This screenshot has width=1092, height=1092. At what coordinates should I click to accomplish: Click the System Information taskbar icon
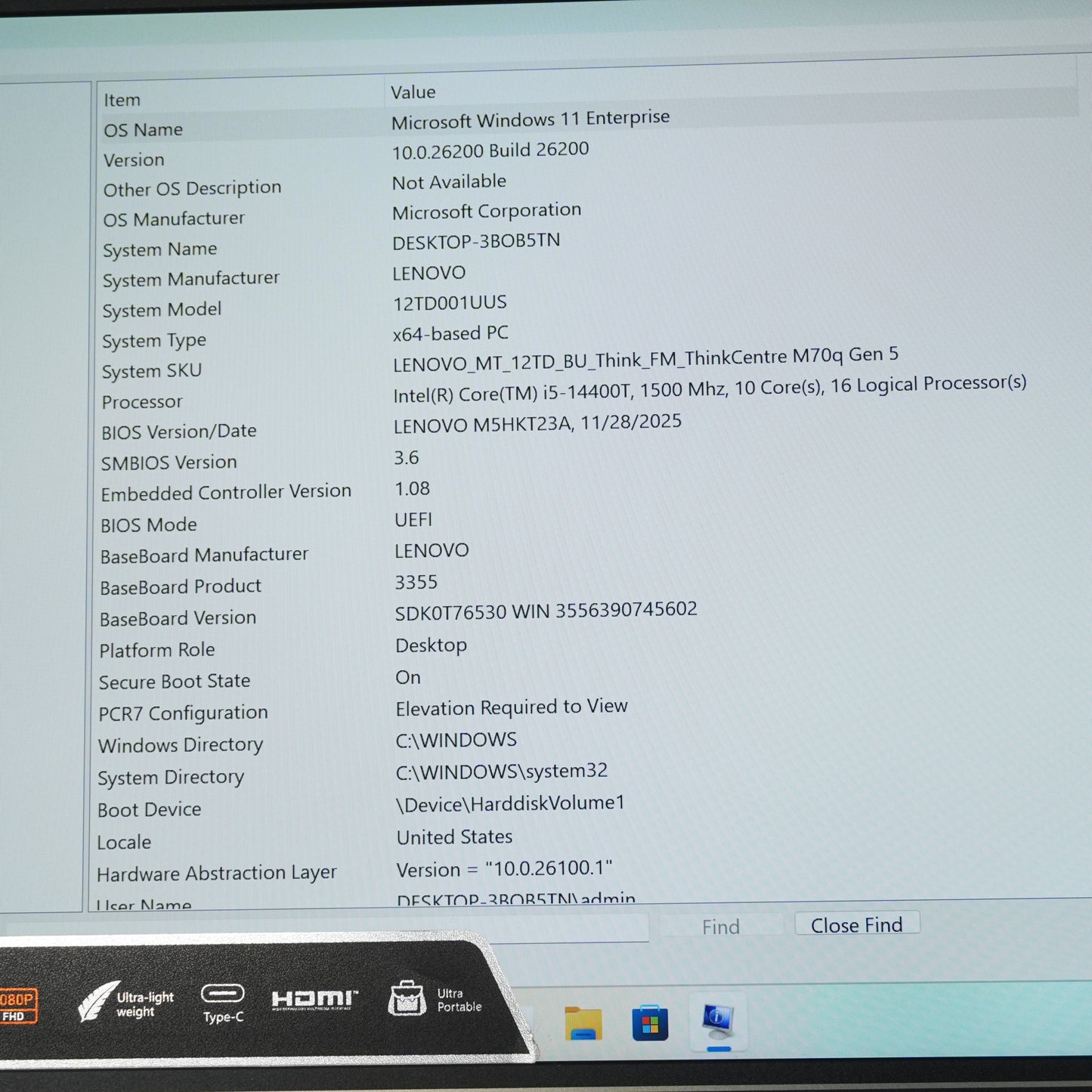[717, 1022]
